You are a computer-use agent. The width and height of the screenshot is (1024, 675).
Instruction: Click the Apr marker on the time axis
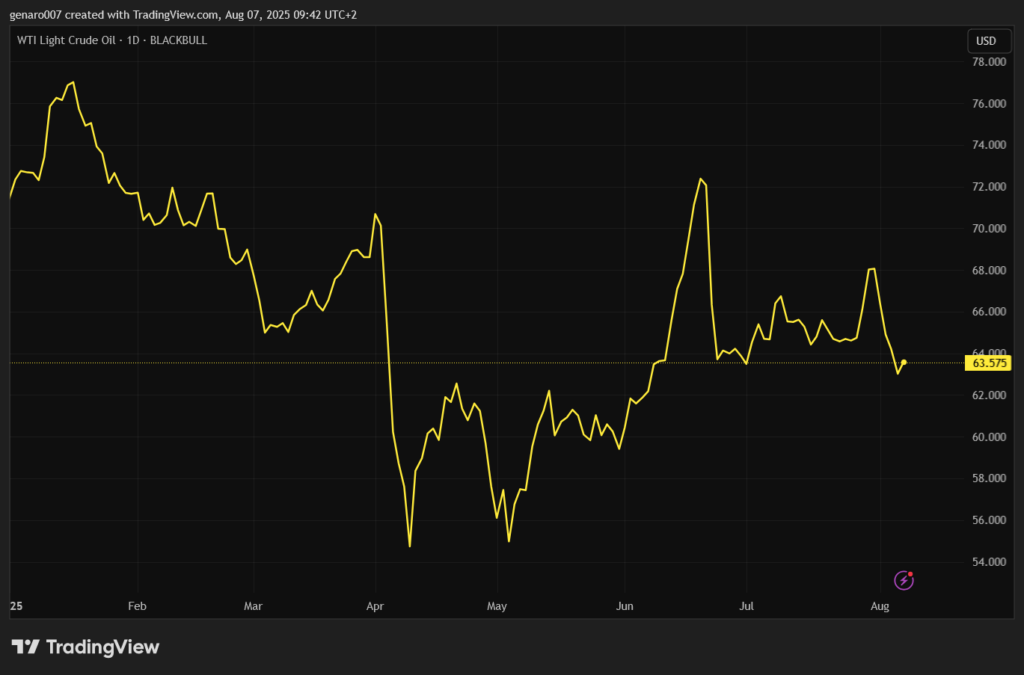coord(375,606)
